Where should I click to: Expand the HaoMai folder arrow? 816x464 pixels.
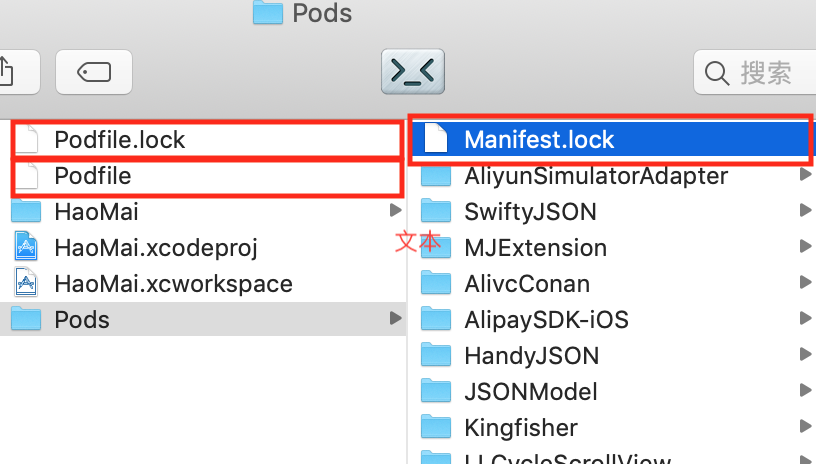click(396, 210)
